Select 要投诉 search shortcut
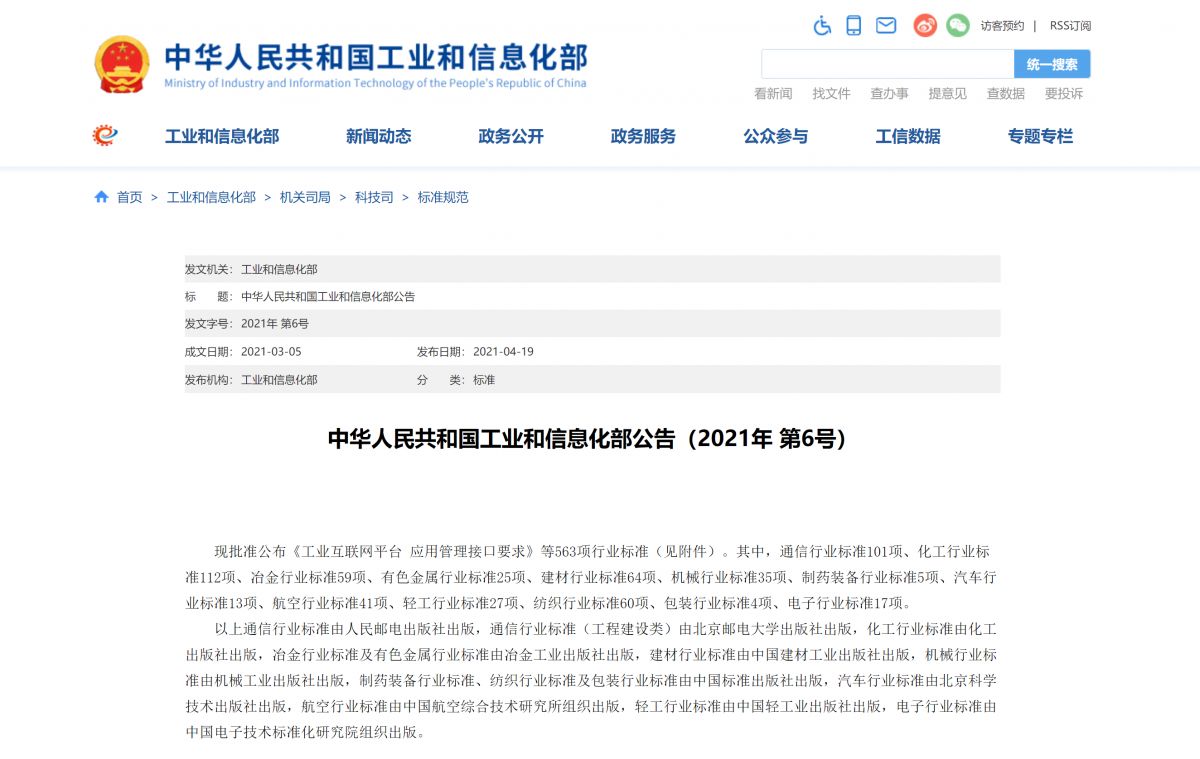This screenshot has width=1200, height=759. tap(1064, 94)
